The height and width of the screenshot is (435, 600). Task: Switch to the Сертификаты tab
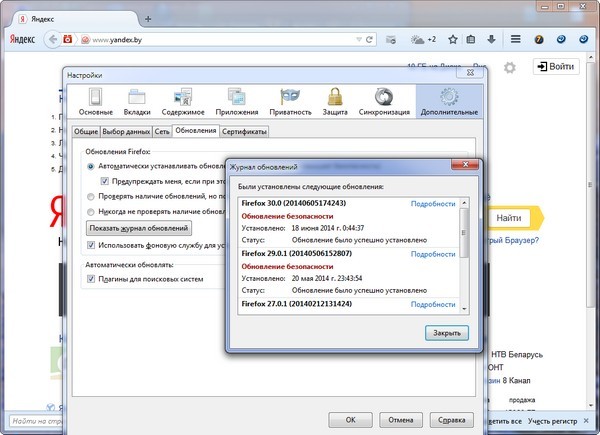pos(244,132)
